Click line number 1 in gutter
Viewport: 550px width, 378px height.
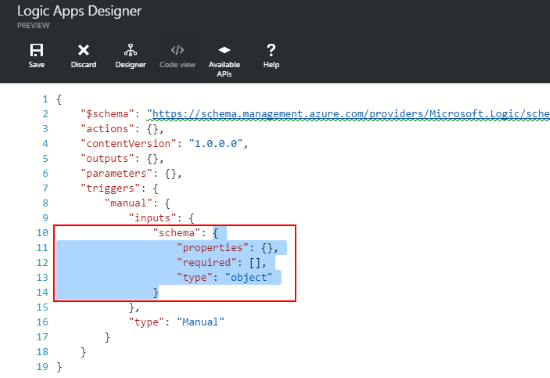point(45,99)
